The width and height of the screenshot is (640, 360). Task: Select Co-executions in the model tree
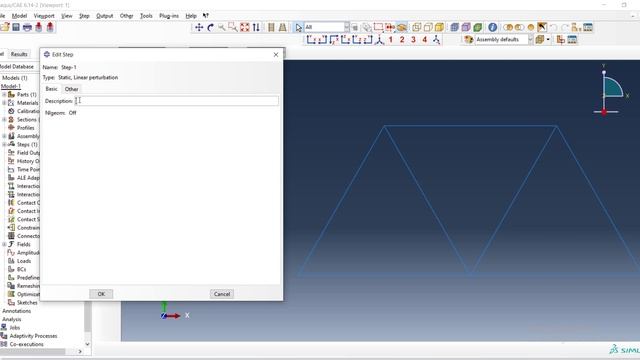[x=27, y=344]
